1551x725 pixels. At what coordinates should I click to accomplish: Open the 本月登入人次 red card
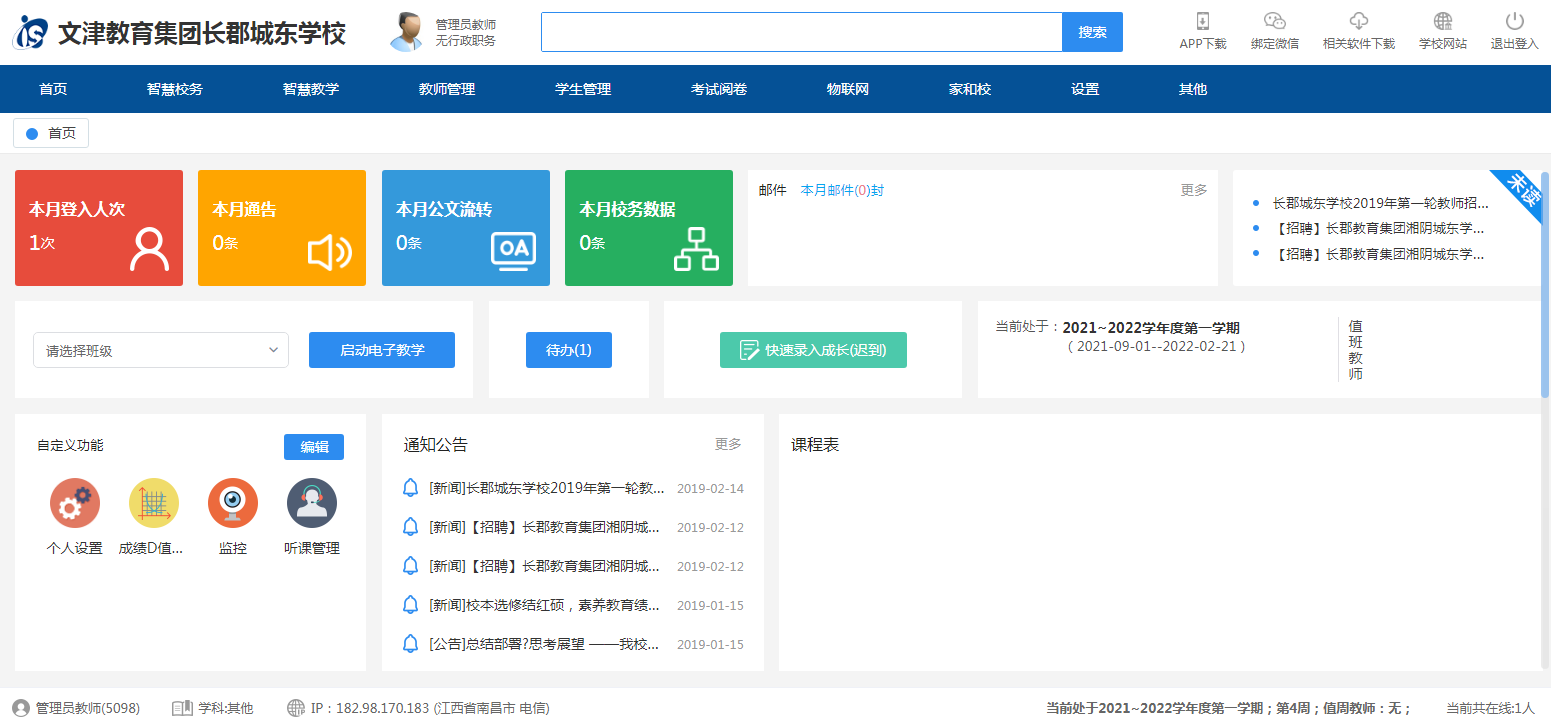(x=99, y=228)
